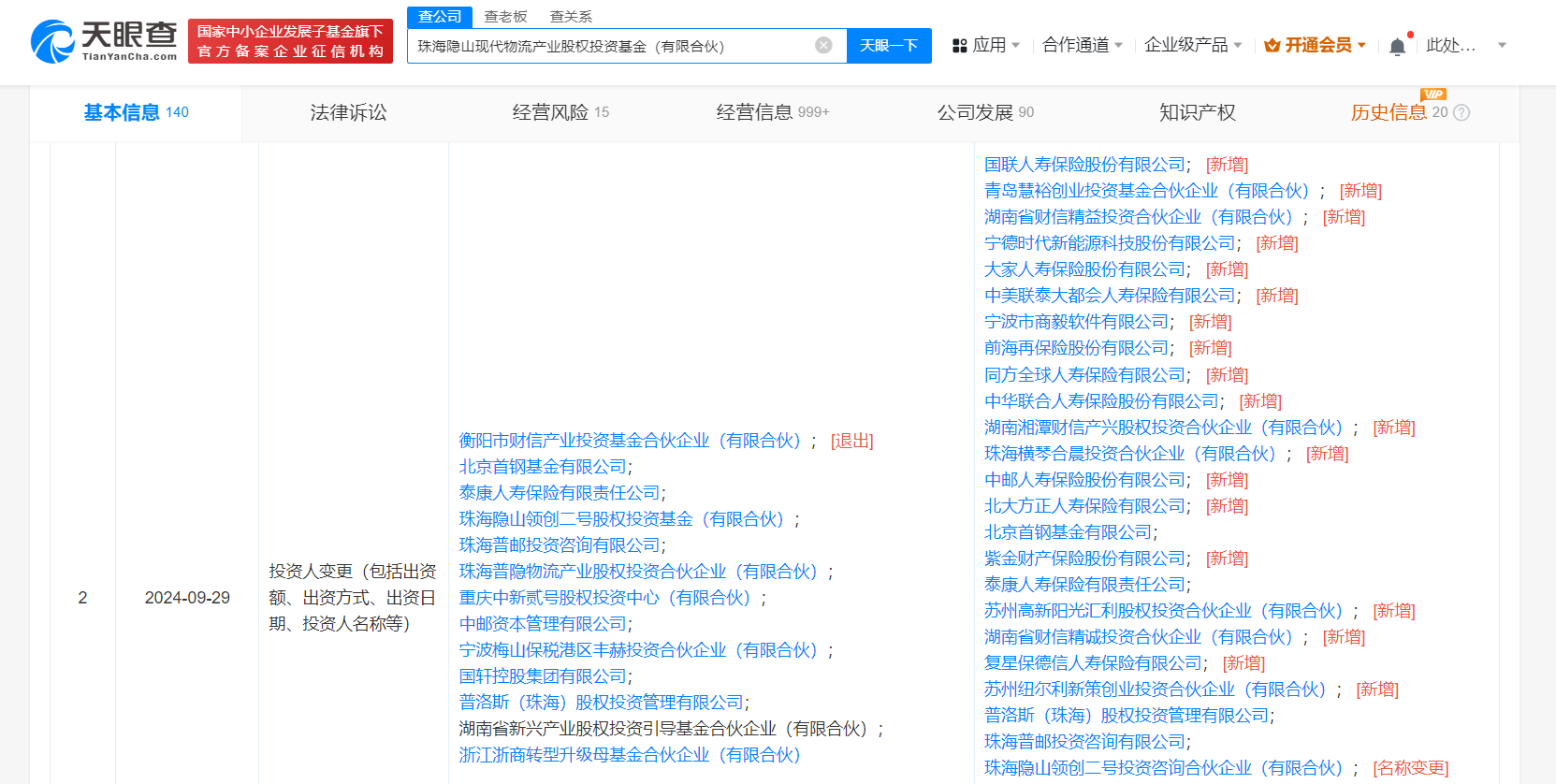
Task: Open the 知识产权 tab
Action: point(1198,112)
